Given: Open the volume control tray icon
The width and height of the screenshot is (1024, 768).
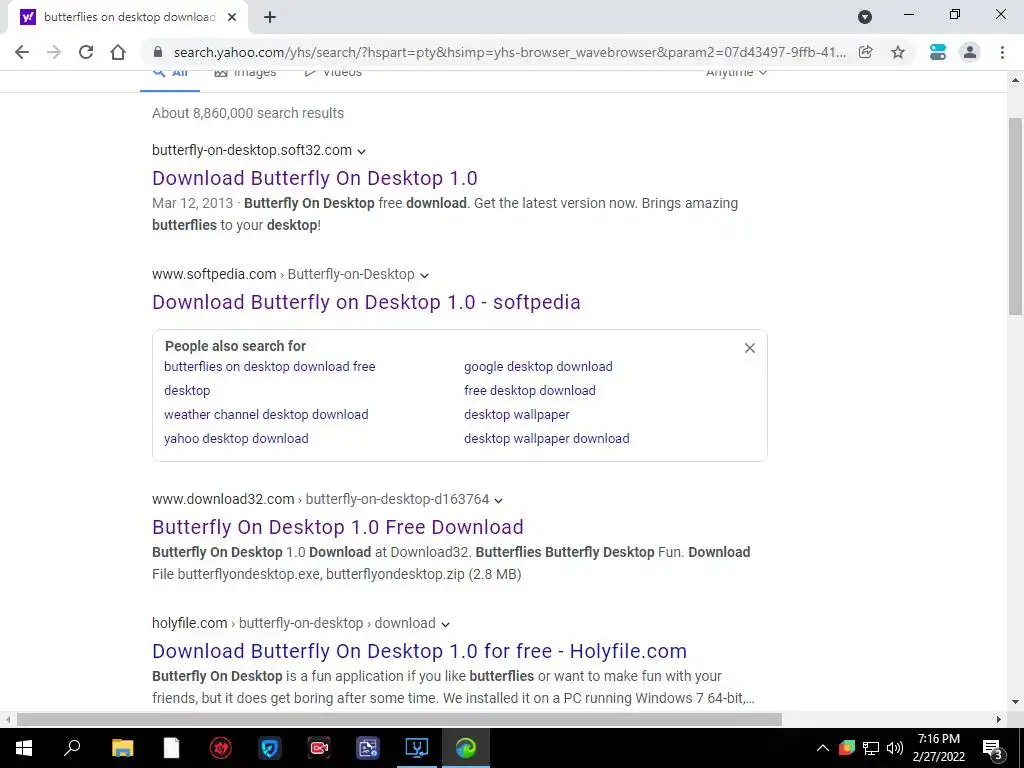Looking at the screenshot, I should [895, 748].
